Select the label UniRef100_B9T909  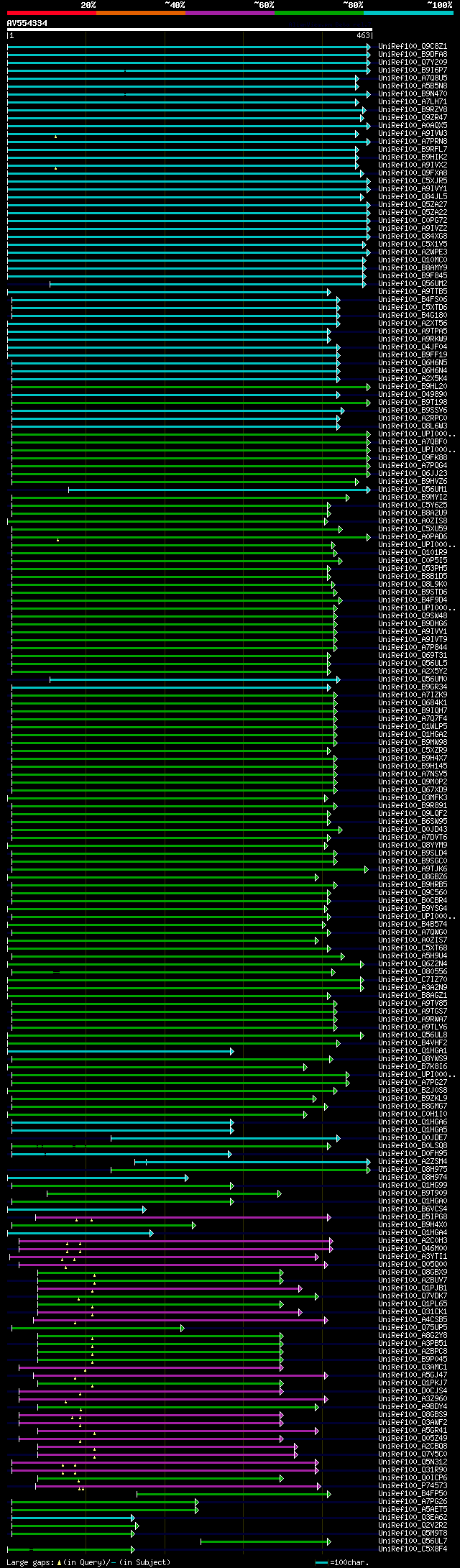413,1193
